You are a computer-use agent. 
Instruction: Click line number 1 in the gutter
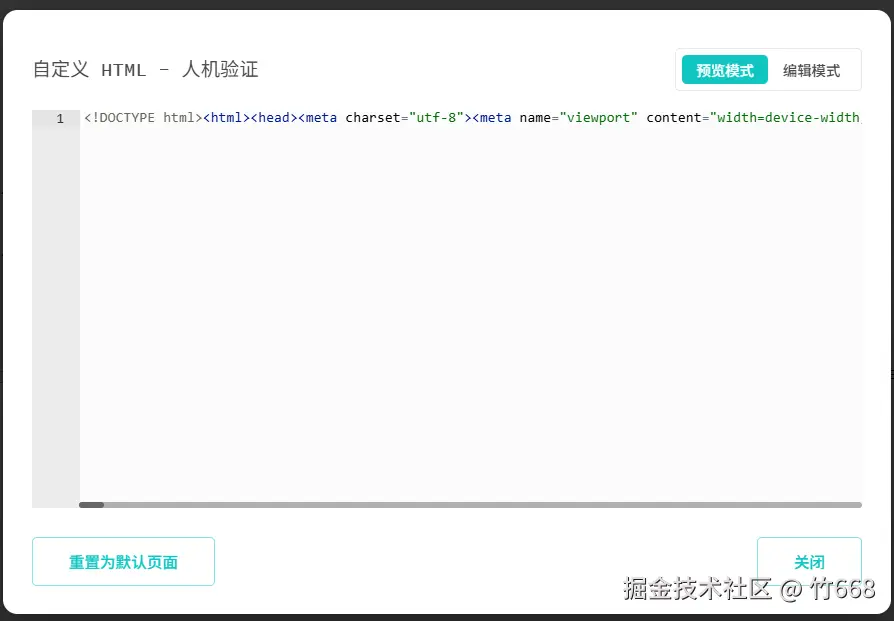(x=58, y=117)
